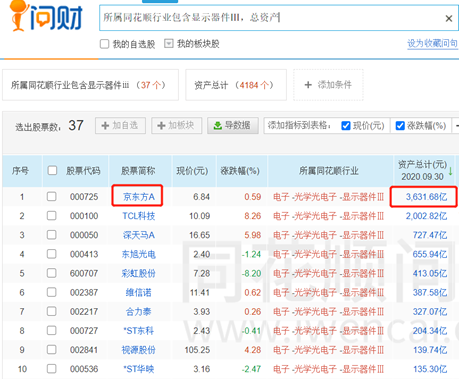Click the 现价(元) column header

coord(192,171)
